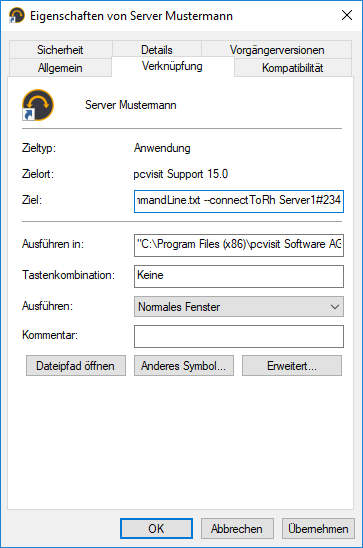
Task: Open the Kompatibilität tab
Action: 293,68
